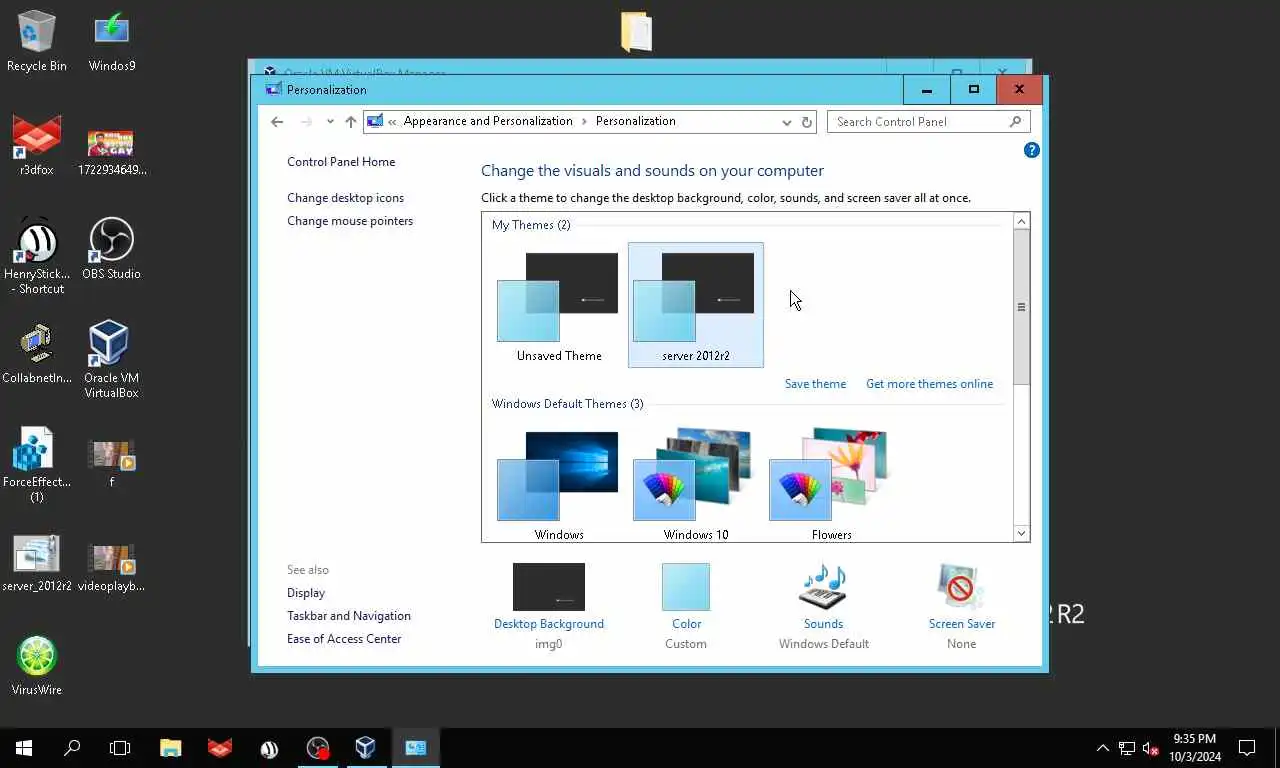Open taskbar Search magnifier
The image size is (1280, 768).
(x=72, y=747)
